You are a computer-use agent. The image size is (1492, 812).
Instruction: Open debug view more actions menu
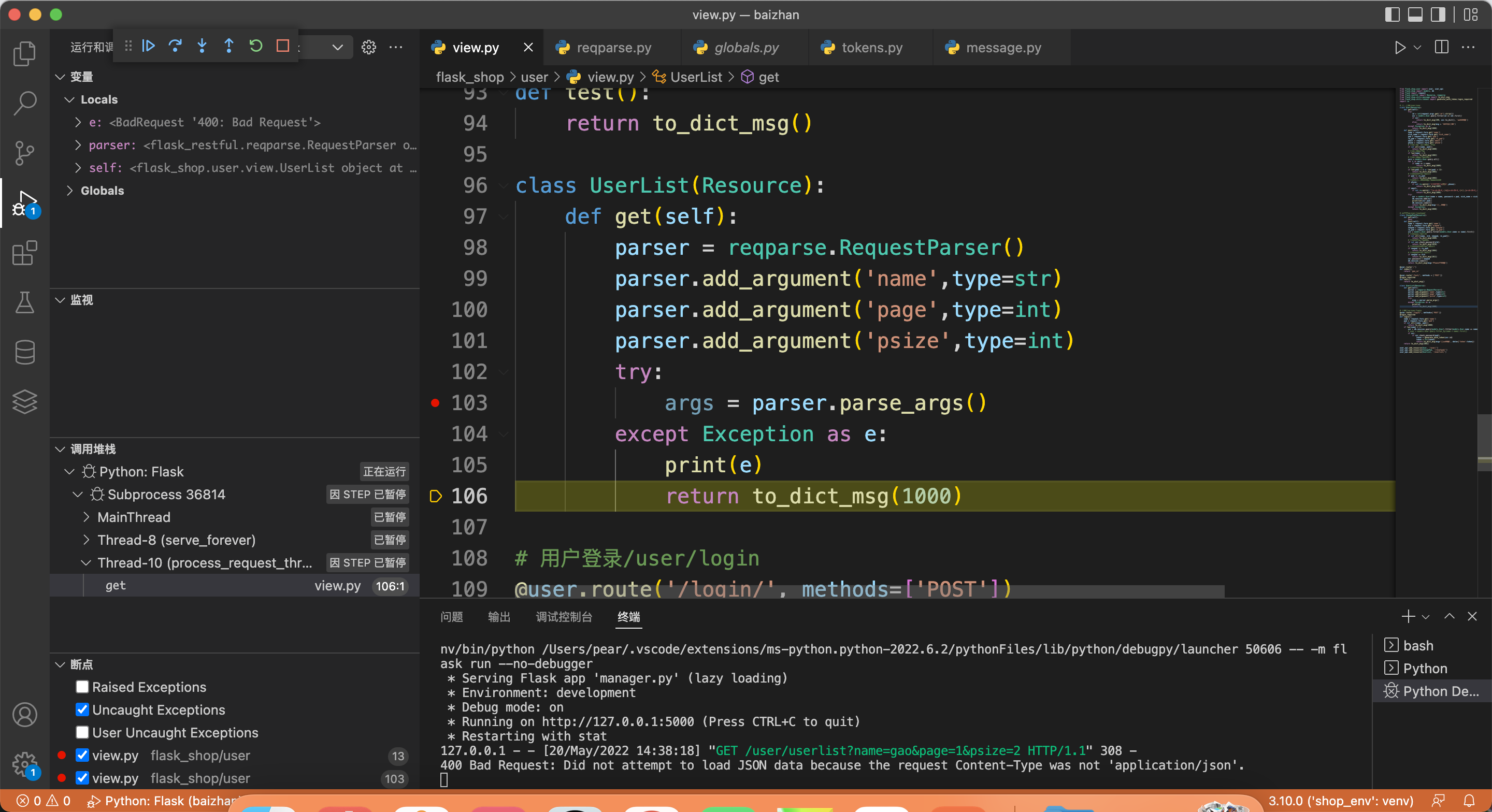396,47
